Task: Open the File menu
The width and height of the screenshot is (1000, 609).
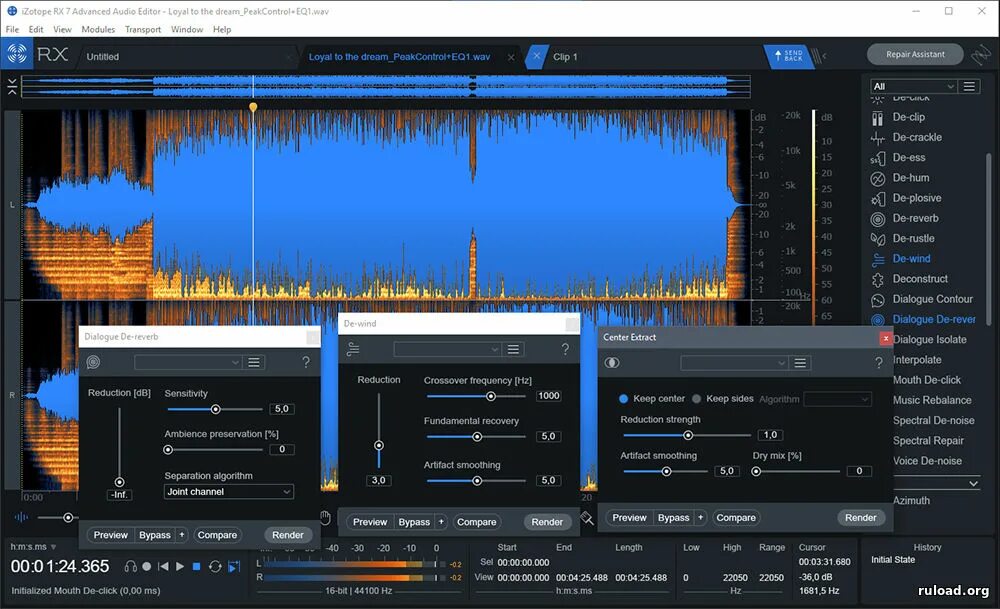Action: coord(12,29)
